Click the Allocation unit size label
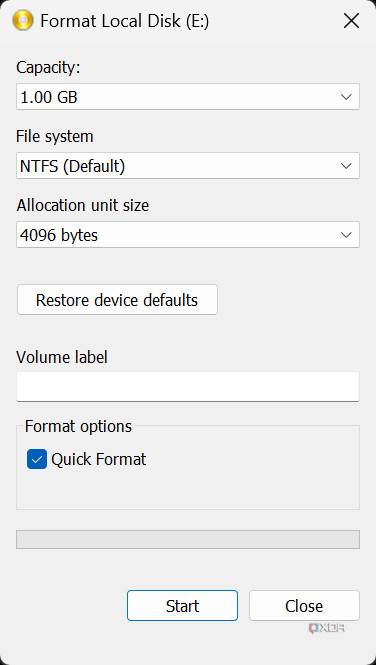 (83, 205)
